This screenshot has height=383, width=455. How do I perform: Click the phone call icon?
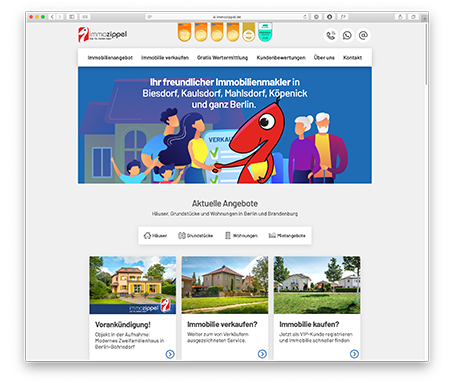click(x=331, y=35)
